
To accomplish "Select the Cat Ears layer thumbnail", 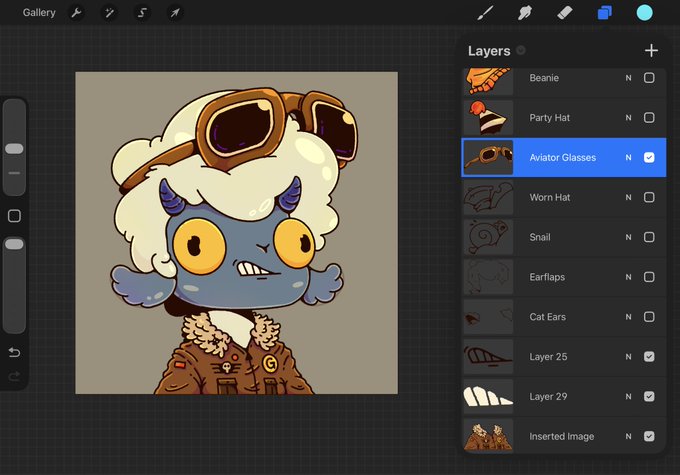I will (x=488, y=317).
